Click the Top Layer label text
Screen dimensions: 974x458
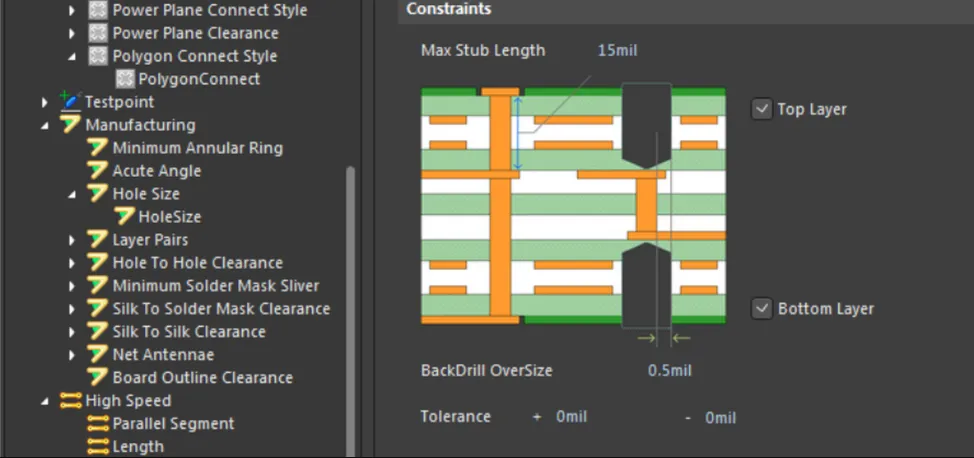click(812, 109)
